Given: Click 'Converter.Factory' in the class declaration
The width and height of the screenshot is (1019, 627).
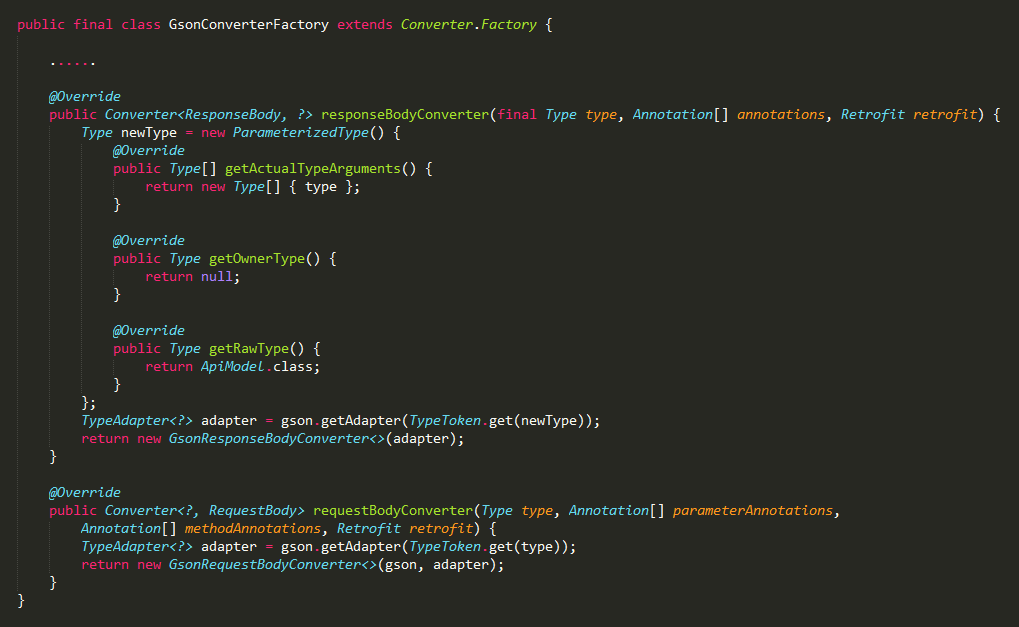Looking at the screenshot, I should click(x=469, y=25).
